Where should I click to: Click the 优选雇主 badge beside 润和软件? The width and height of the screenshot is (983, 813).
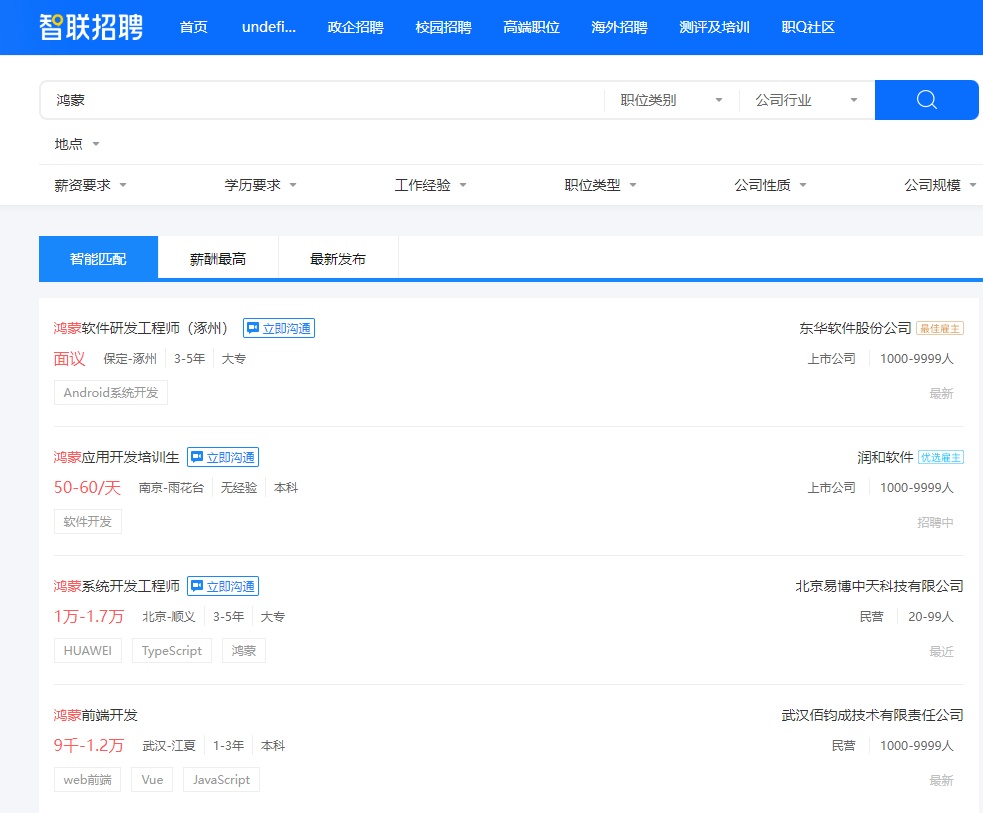(x=940, y=458)
